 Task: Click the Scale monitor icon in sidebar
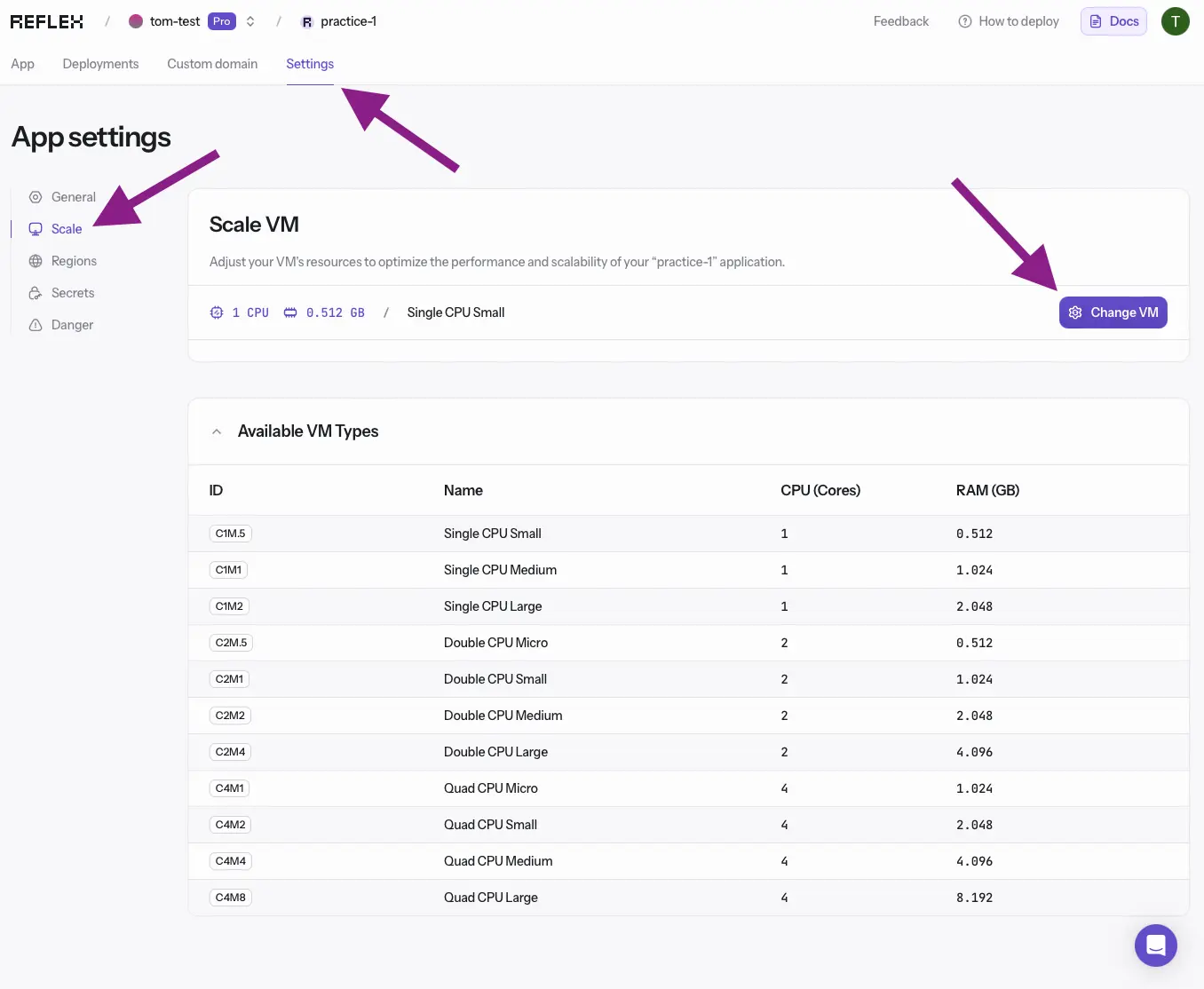(x=36, y=229)
